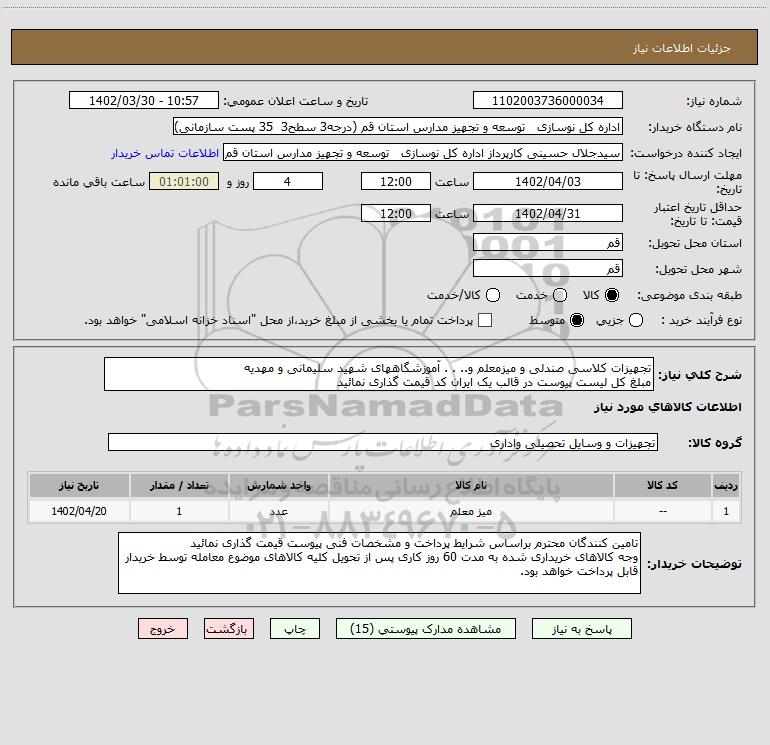Click the واحد شمارش column header
The image size is (770, 745).
tap(278, 486)
